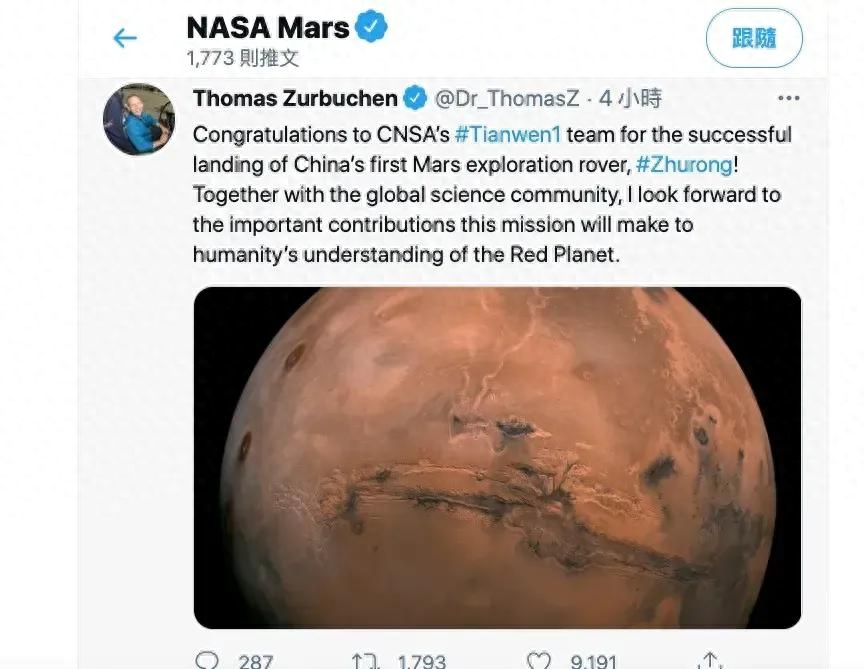Click Thomas Zurbuchen verified badge
The height and width of the screenshot is (669, 864).
tap(415, 98)
